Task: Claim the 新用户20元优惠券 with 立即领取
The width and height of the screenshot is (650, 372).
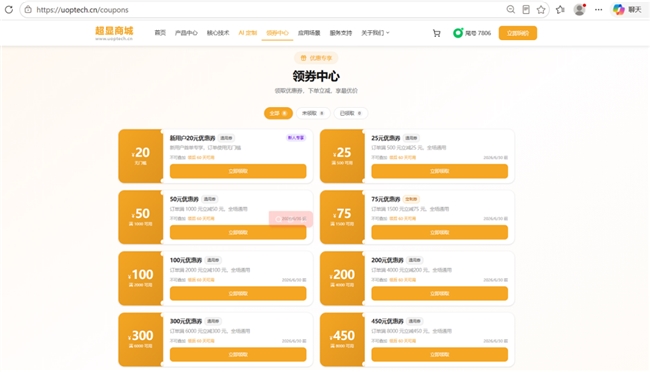Action: pos(238,171)
